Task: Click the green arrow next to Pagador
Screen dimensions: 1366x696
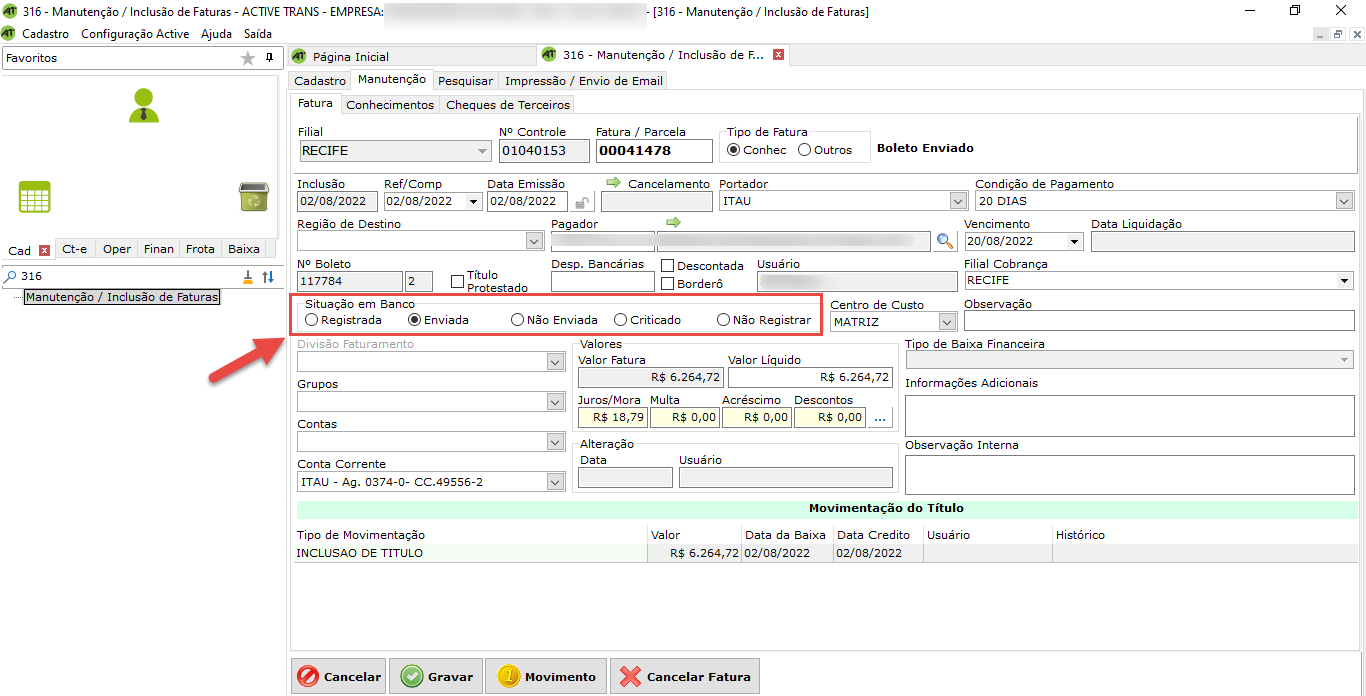Action: click(673, 222)
